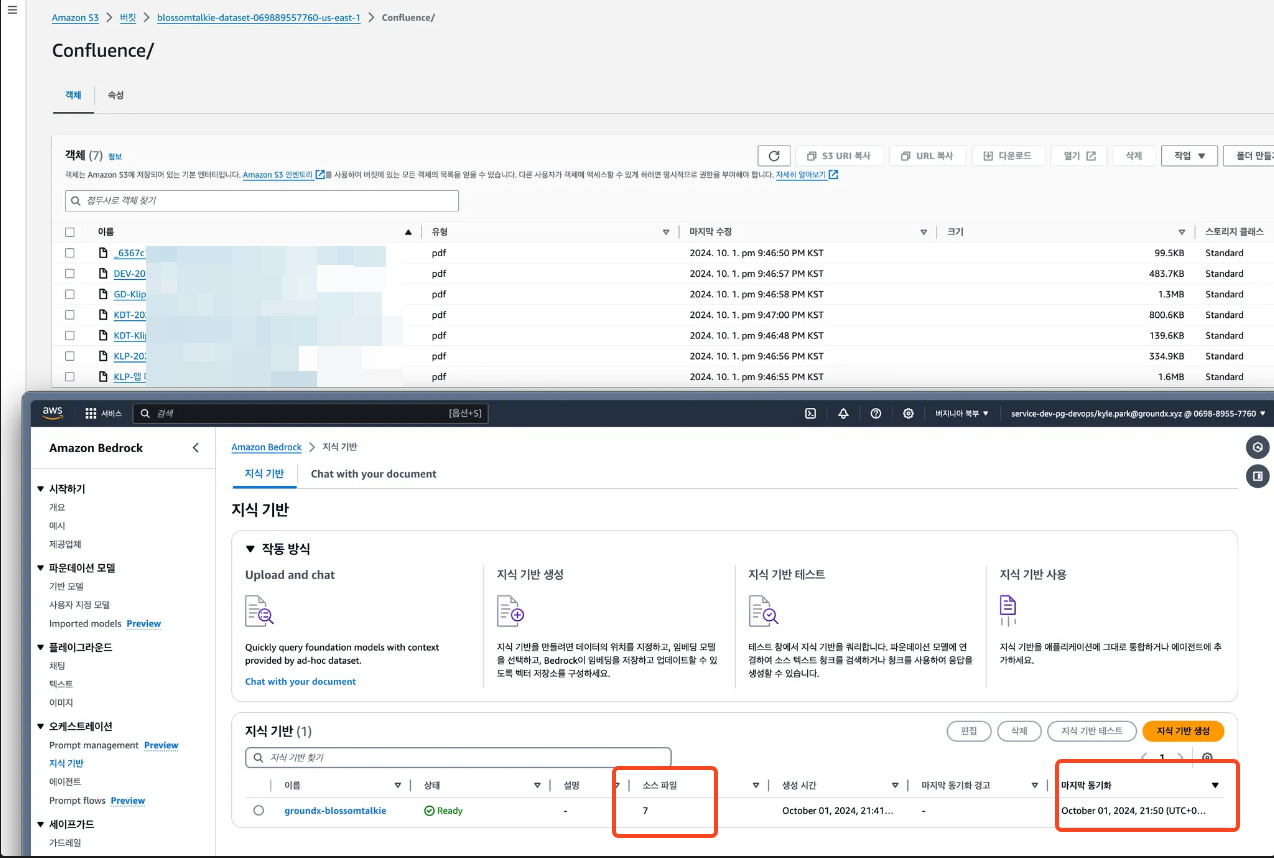Click the PDF file icon for _6367c
This screenshot has height=858, width=1274.
pos(103,253)
